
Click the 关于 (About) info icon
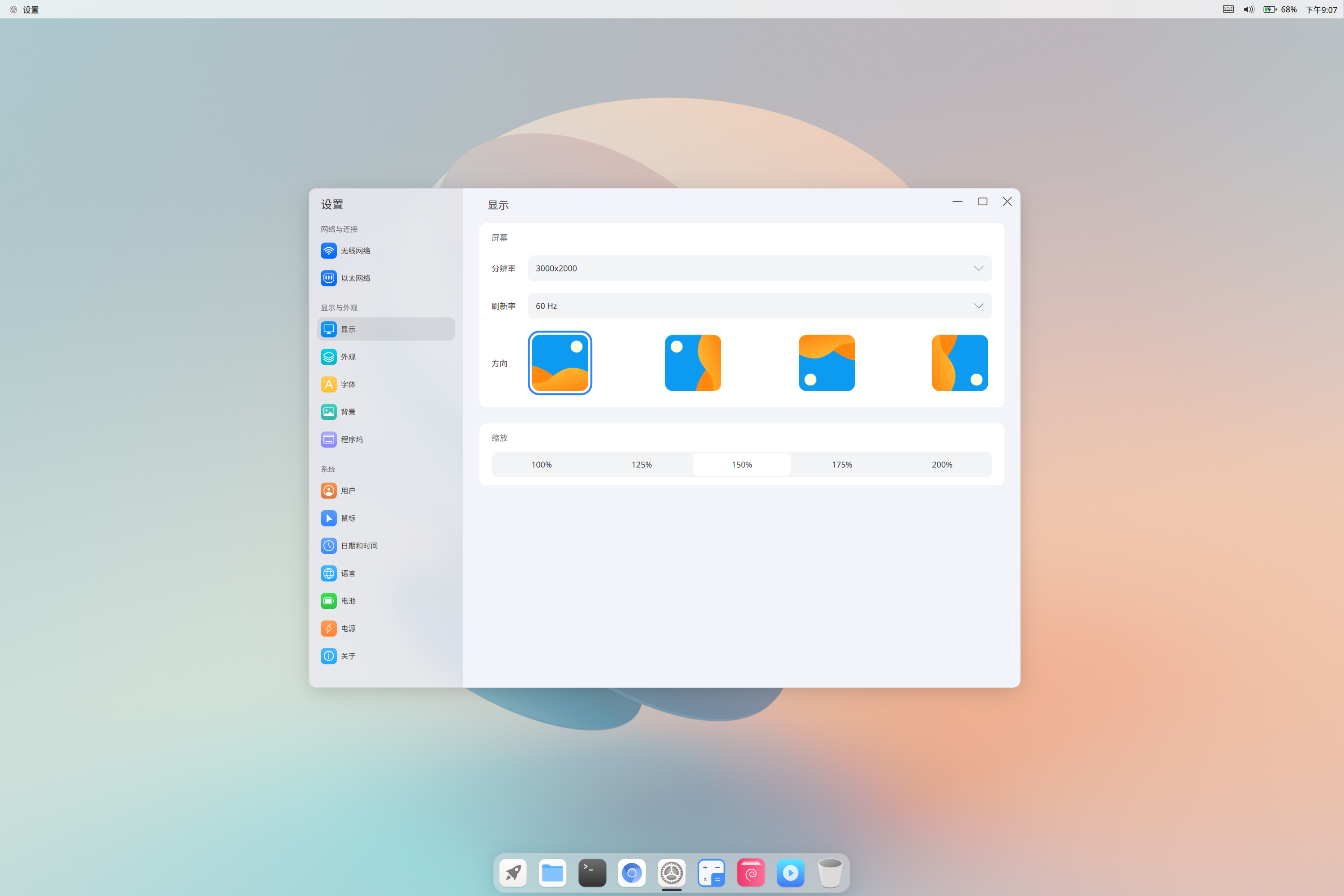coord(328,656)
